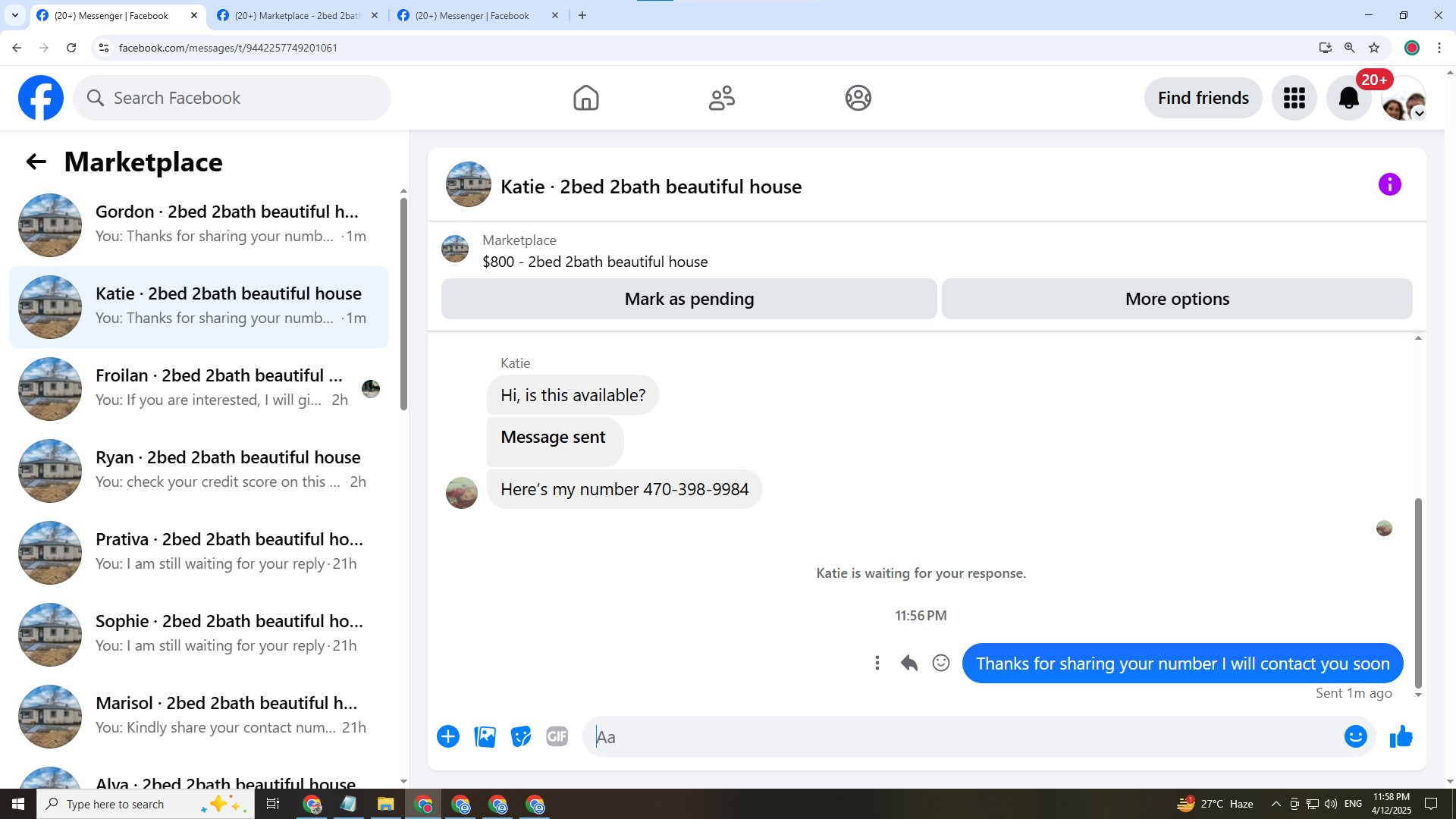The height and width of the screenshot is (819, 1456).
Task: Open the account profile picture menu
Action: (1404, 98)
